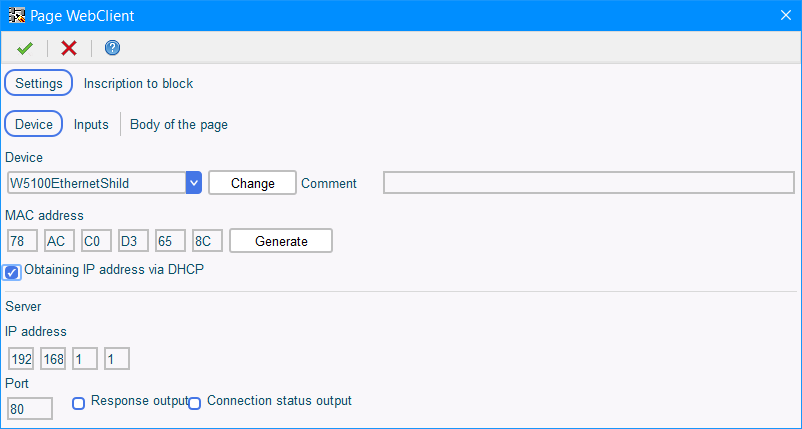Click the Server section label
This screenshot has width=802, height=429.
pos(23,306)
